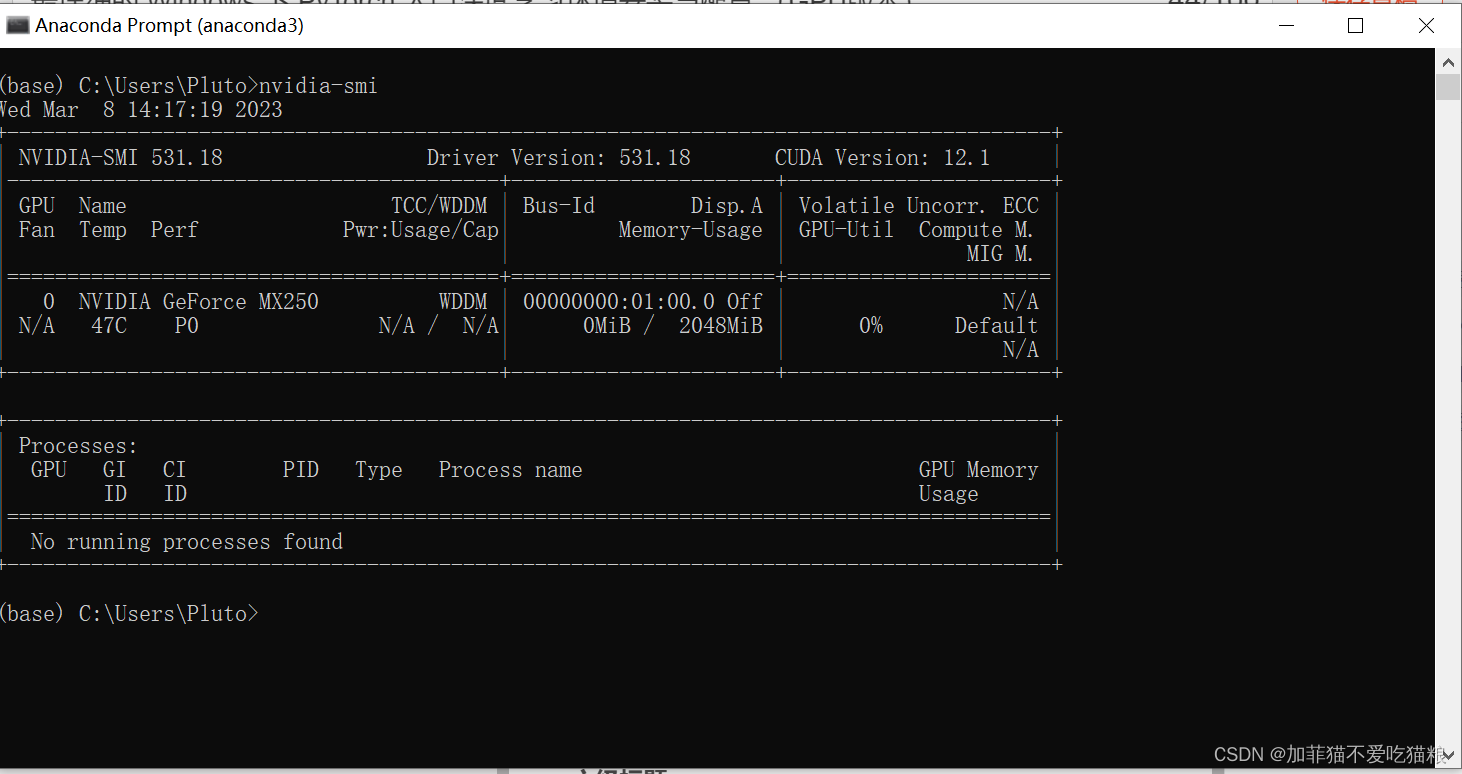Click the 'WDDM' value in the GPU row
The image size is (1462, 774).
(463, 302)
